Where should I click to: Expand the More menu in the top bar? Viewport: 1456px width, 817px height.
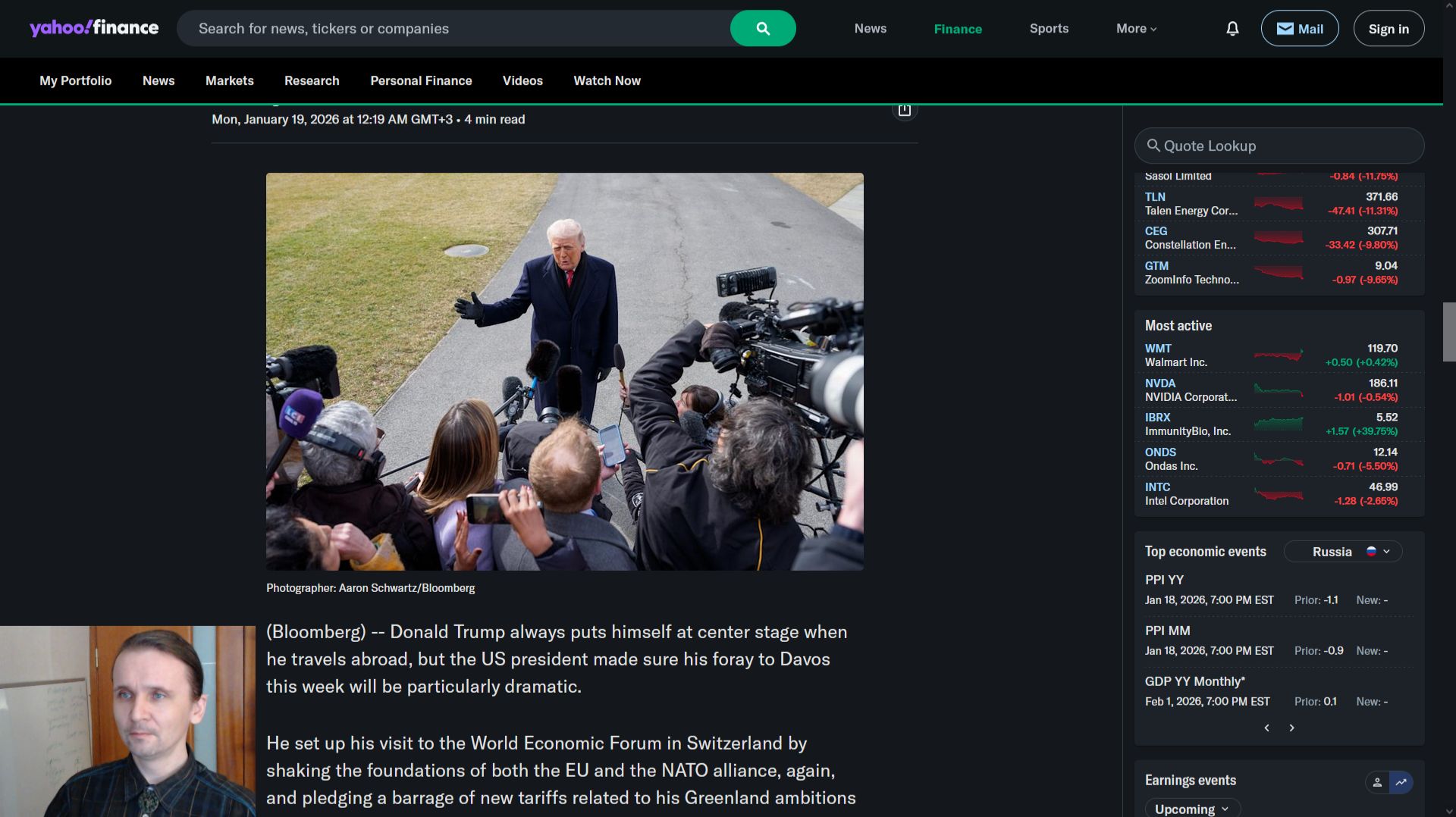click(1136, 29)
